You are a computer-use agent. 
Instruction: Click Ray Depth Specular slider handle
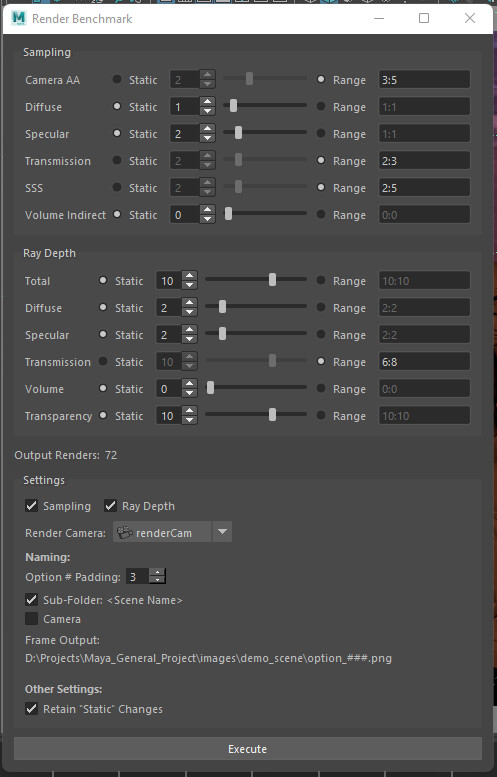(x=222, y=333)
